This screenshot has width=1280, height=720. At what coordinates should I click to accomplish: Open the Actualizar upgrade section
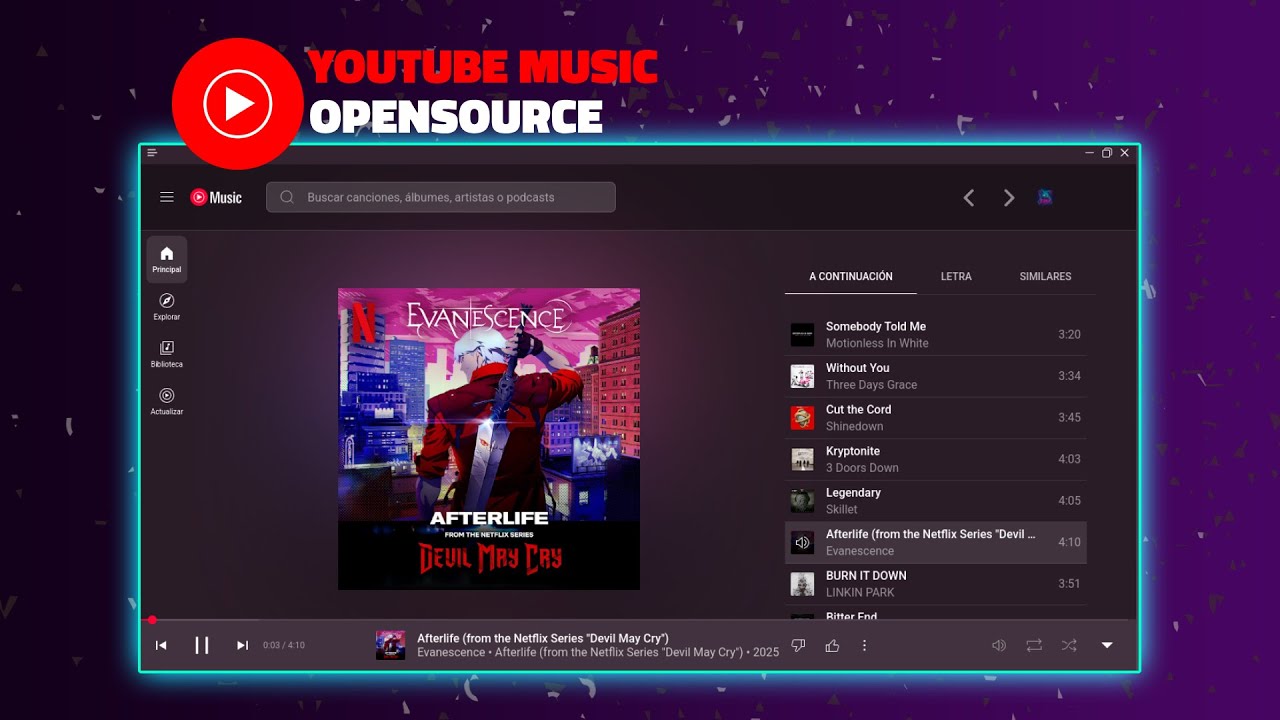167,401
